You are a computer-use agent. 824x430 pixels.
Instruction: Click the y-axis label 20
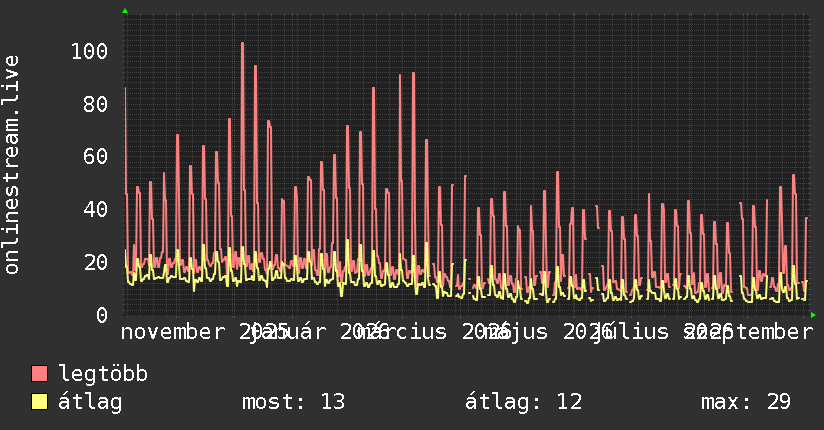click(96, 262)
